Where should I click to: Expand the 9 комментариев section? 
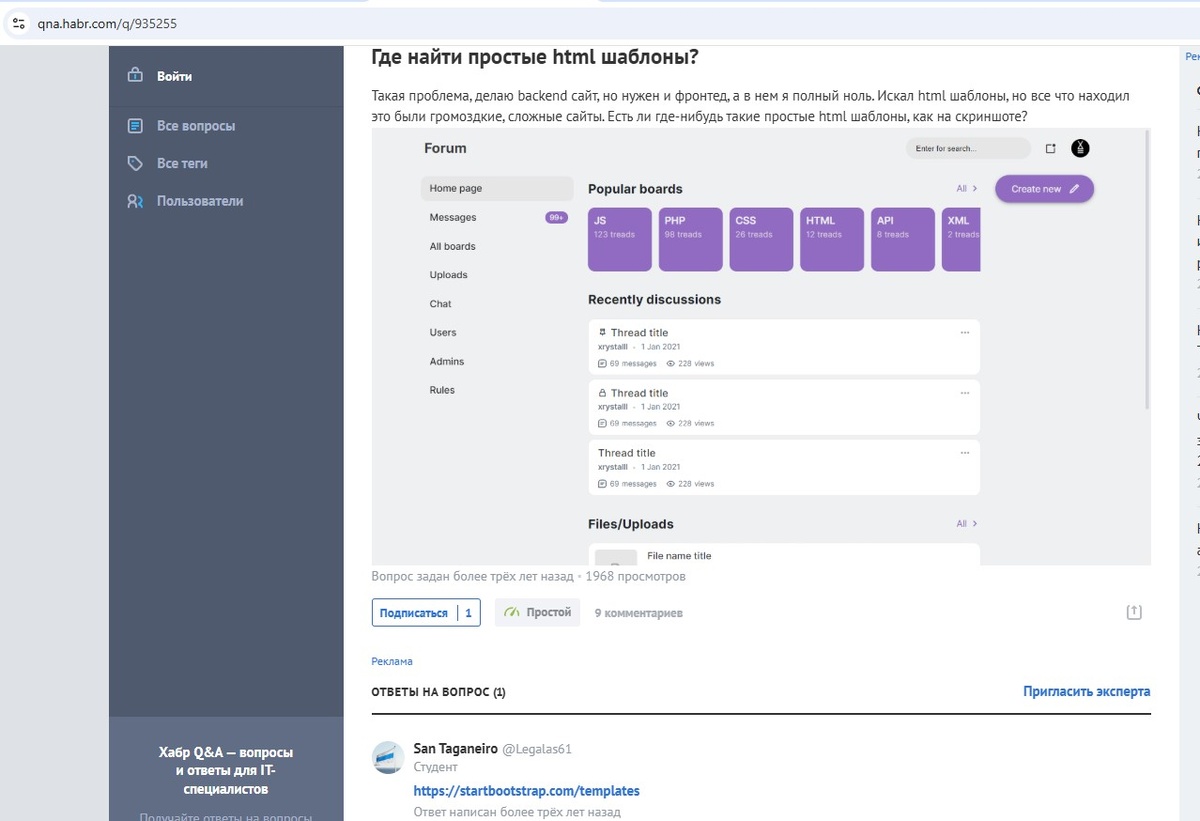pyautogui.click(x=638, y=613)
